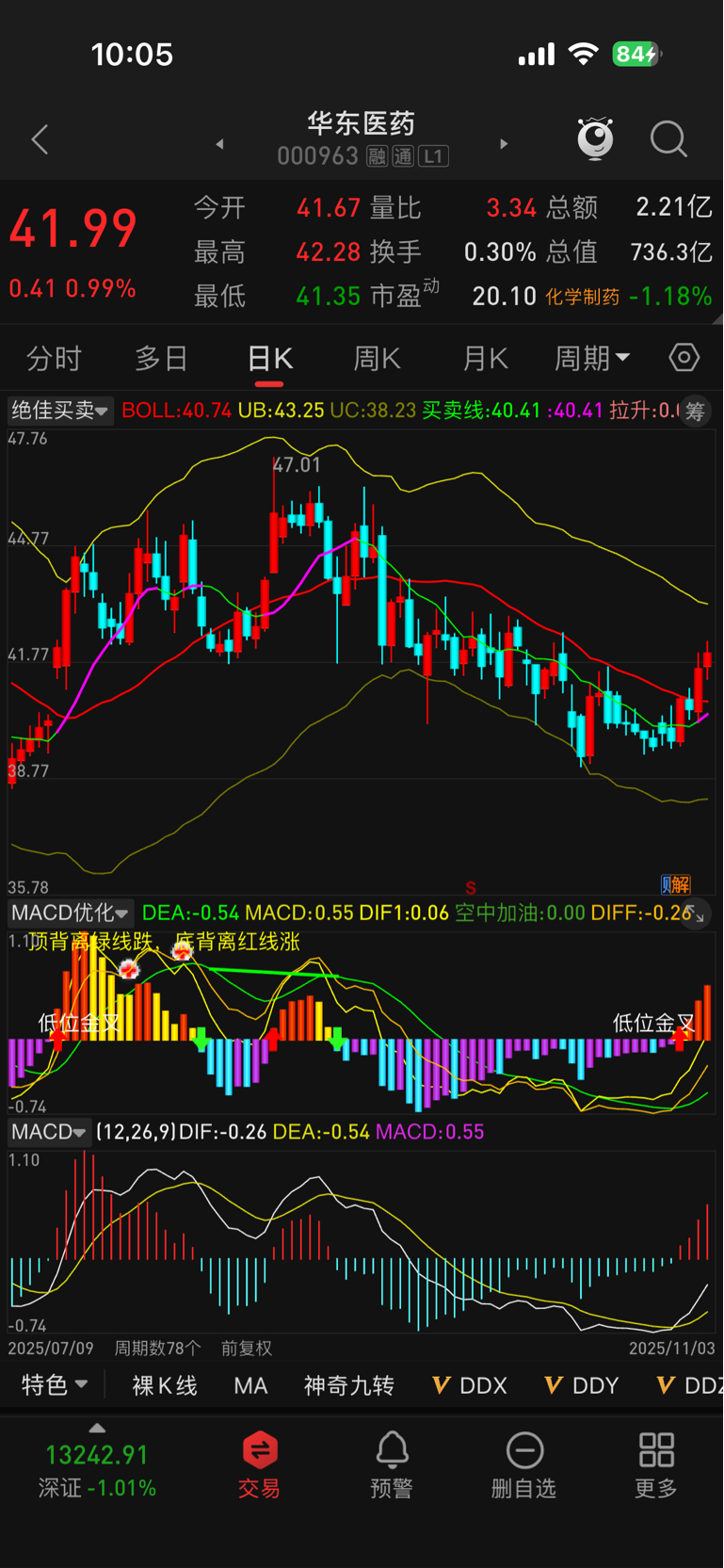Screen dimensions: 724x1568
Task: Tap the 通 connect badge
Action: tap(403, 156)
